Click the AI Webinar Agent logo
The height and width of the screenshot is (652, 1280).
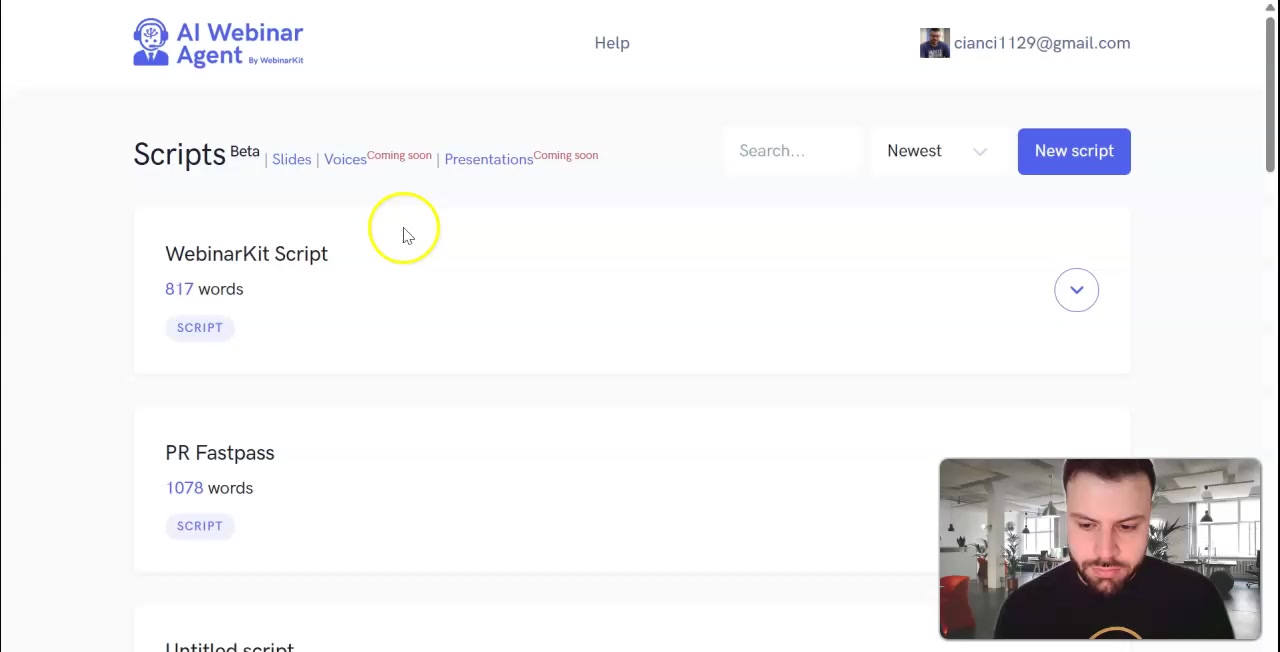[x=218, y=43]
